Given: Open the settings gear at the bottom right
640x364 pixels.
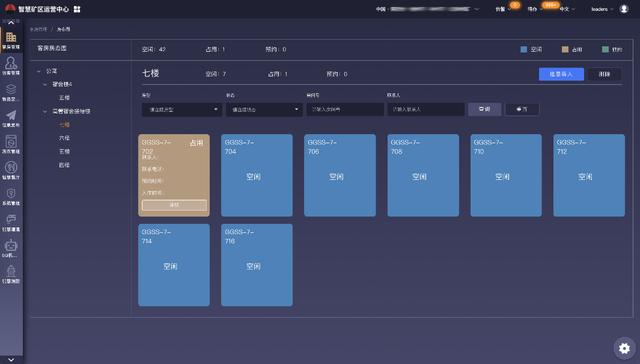Looking at the screenshot, I should [624, 348].
